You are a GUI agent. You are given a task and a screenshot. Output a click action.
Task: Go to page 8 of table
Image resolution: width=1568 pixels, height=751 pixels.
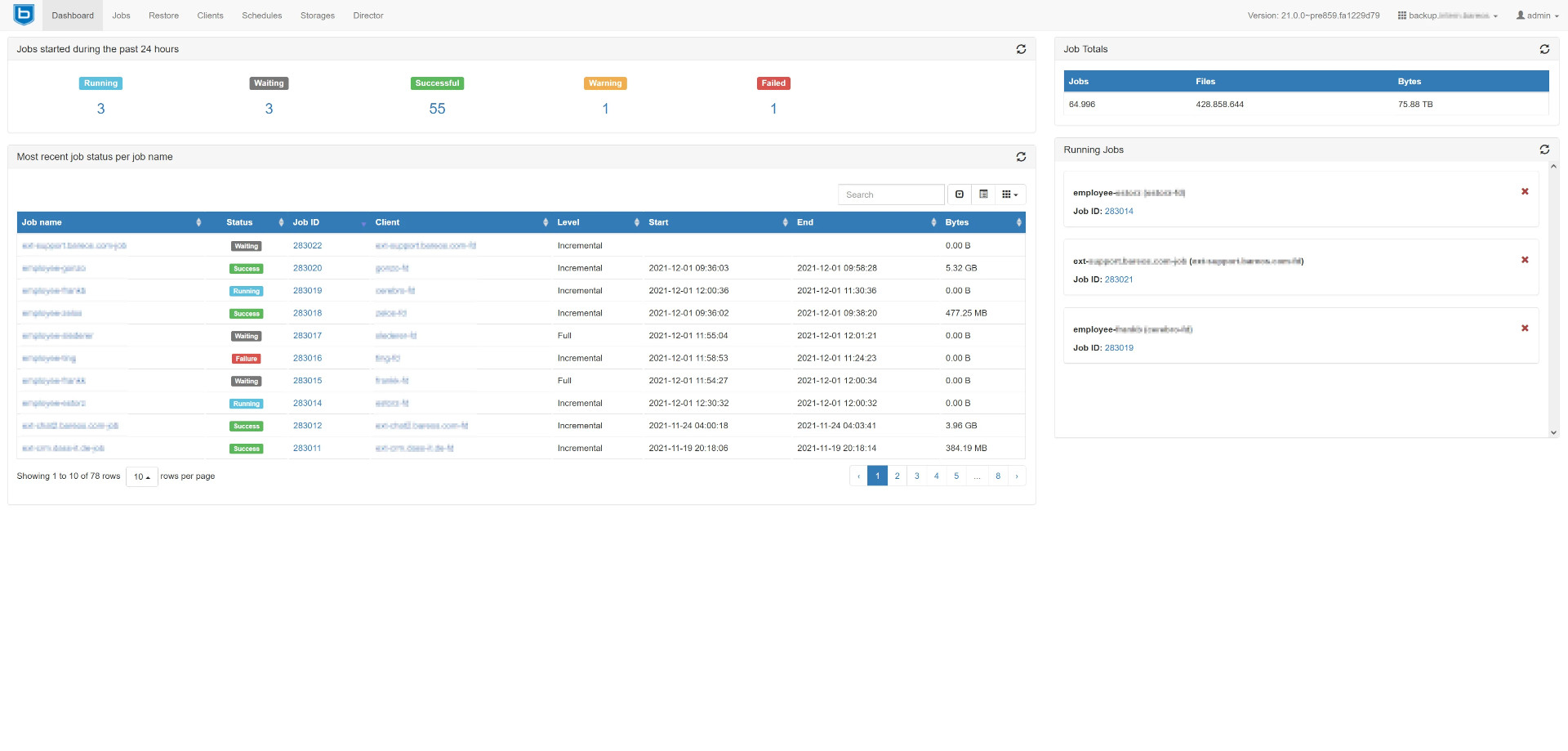(x=997, y=476)
